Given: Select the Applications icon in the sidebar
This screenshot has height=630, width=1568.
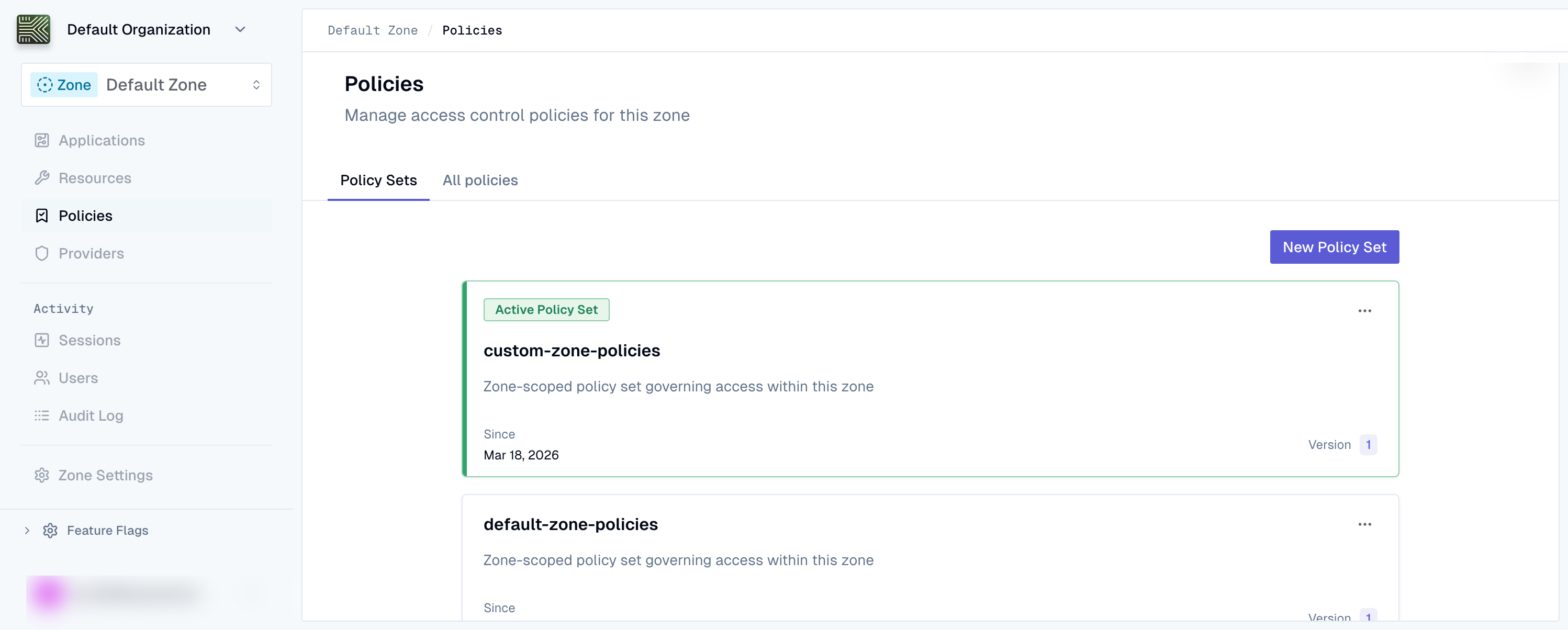Looking at the screenshot, I should (41, 140).
